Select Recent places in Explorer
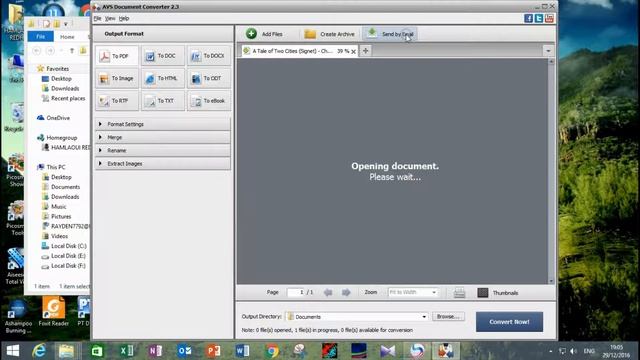The width and height of the screenshot is (640, 360). pos(68,98)
